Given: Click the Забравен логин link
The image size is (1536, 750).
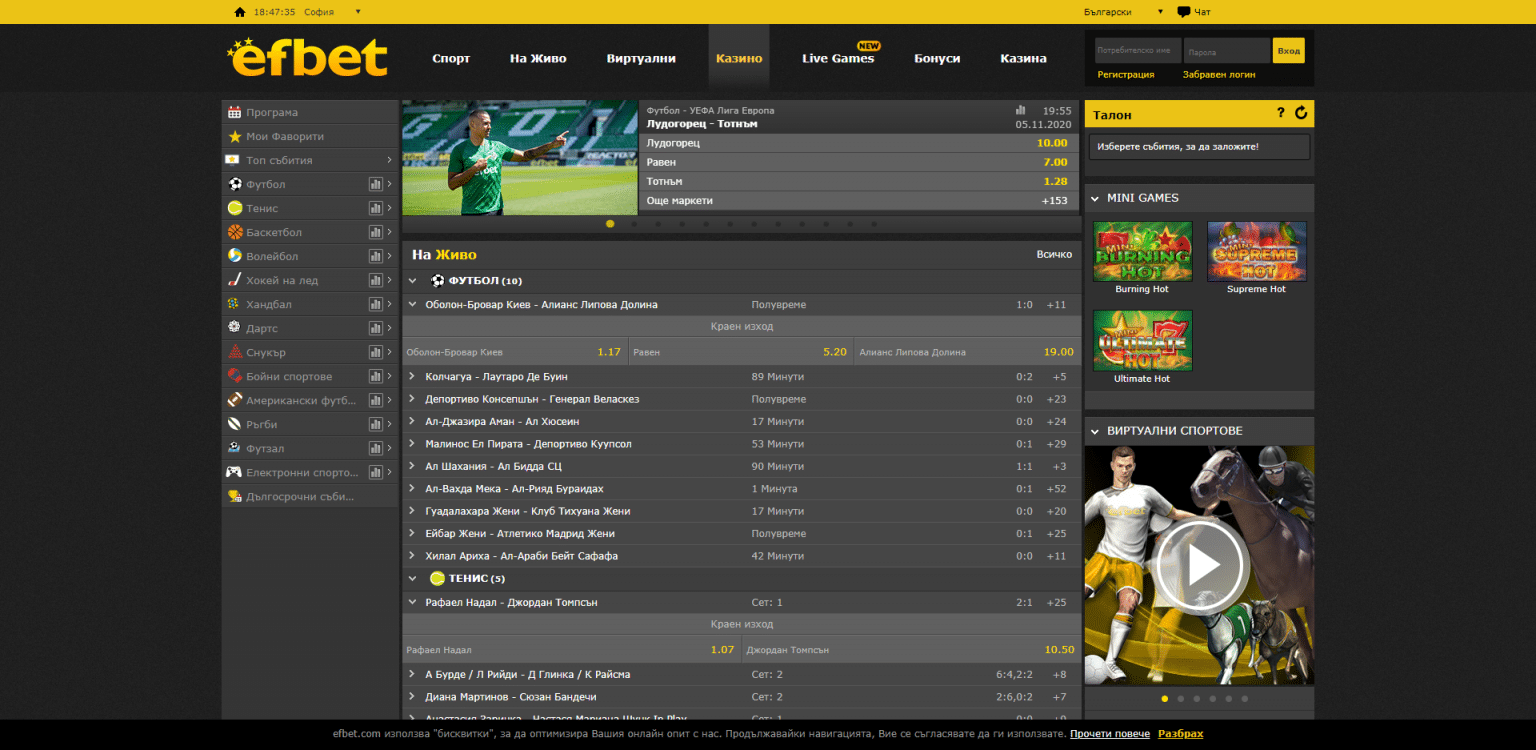Looking at the screenshot, I should pos(1219,74).
